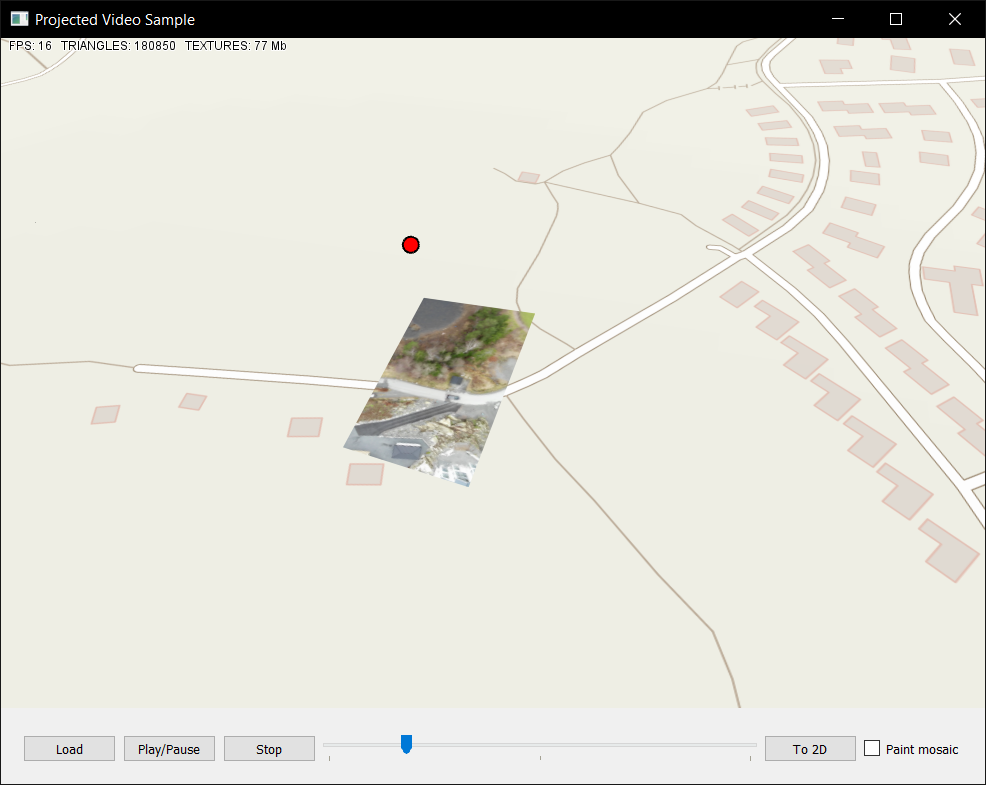The width and height of the screenshot is (986, 785).
Task: Click the projected aerial video frame
Action: (x=440, y=392)
